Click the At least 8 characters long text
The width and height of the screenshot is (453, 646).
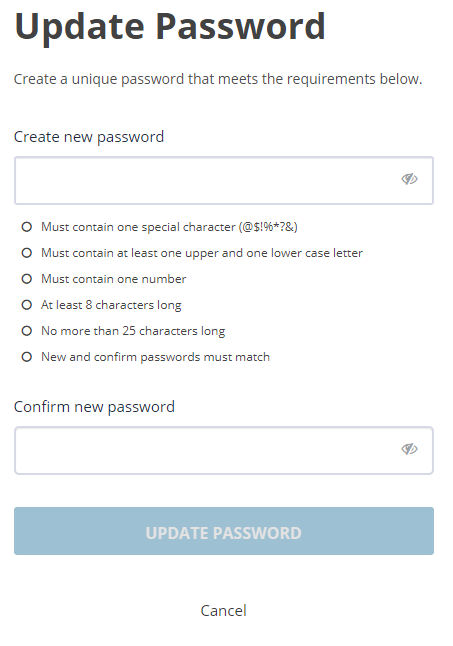111,305
